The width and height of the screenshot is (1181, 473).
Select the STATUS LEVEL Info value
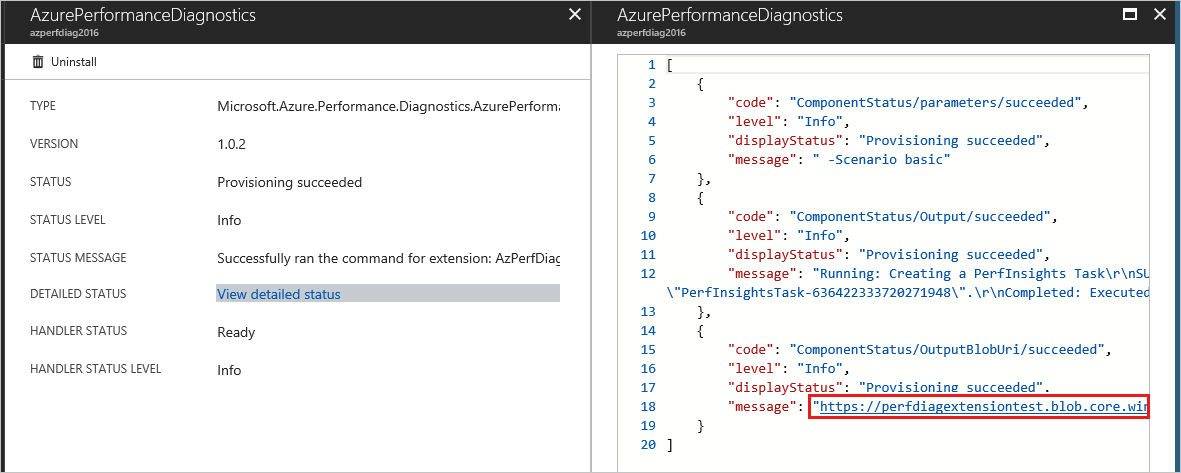229,221
